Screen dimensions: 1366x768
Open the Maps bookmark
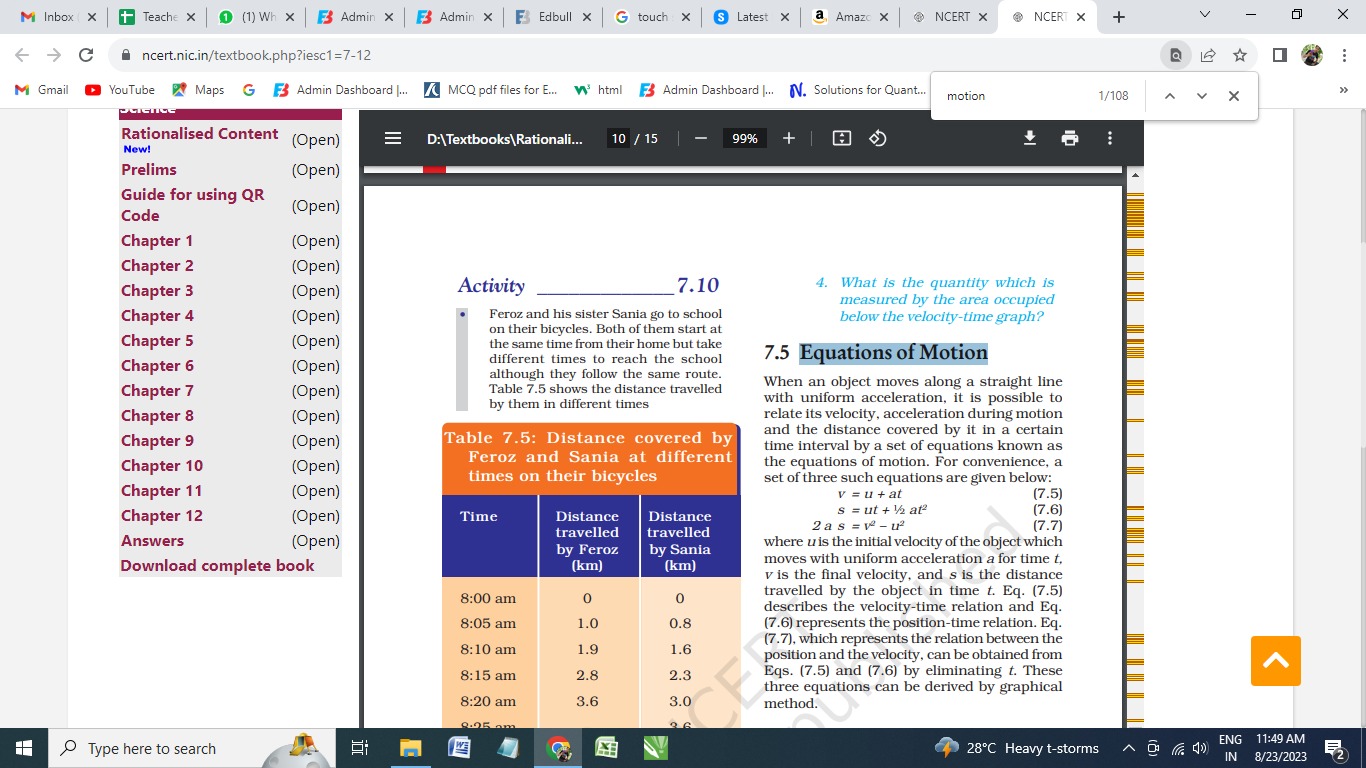click(198, 90)
